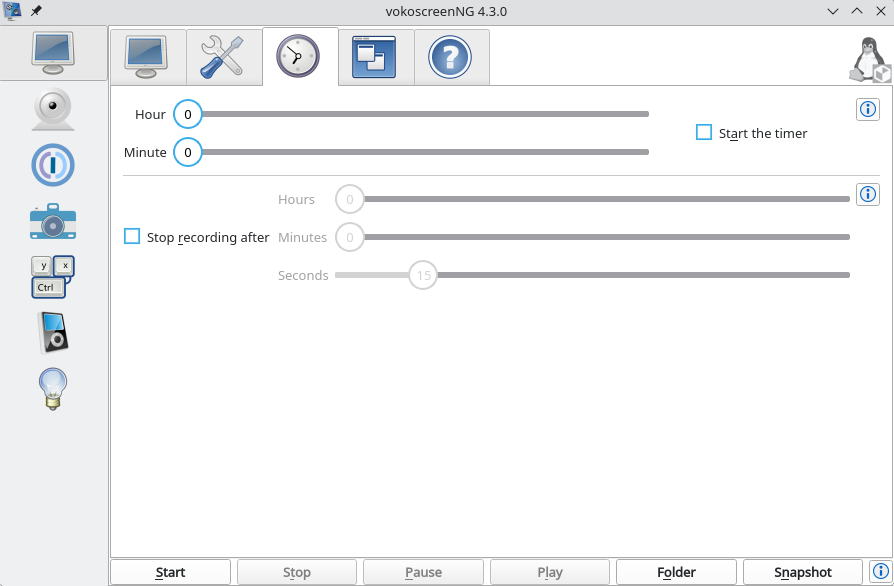Select the camera screenshot mode in sidebar
This screenshot has height=586, width=894.
[x=52, y=221]
